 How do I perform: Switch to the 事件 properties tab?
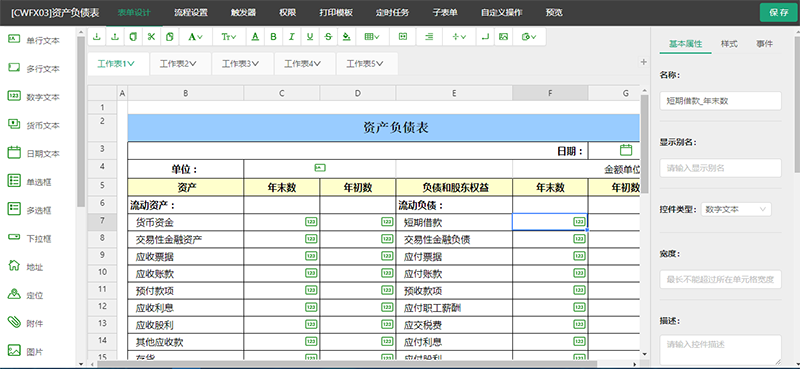click(x=764, y=44)
